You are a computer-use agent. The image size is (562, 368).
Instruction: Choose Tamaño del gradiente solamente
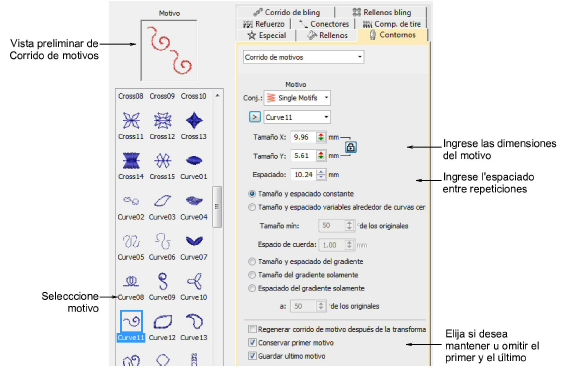[252, 275]
